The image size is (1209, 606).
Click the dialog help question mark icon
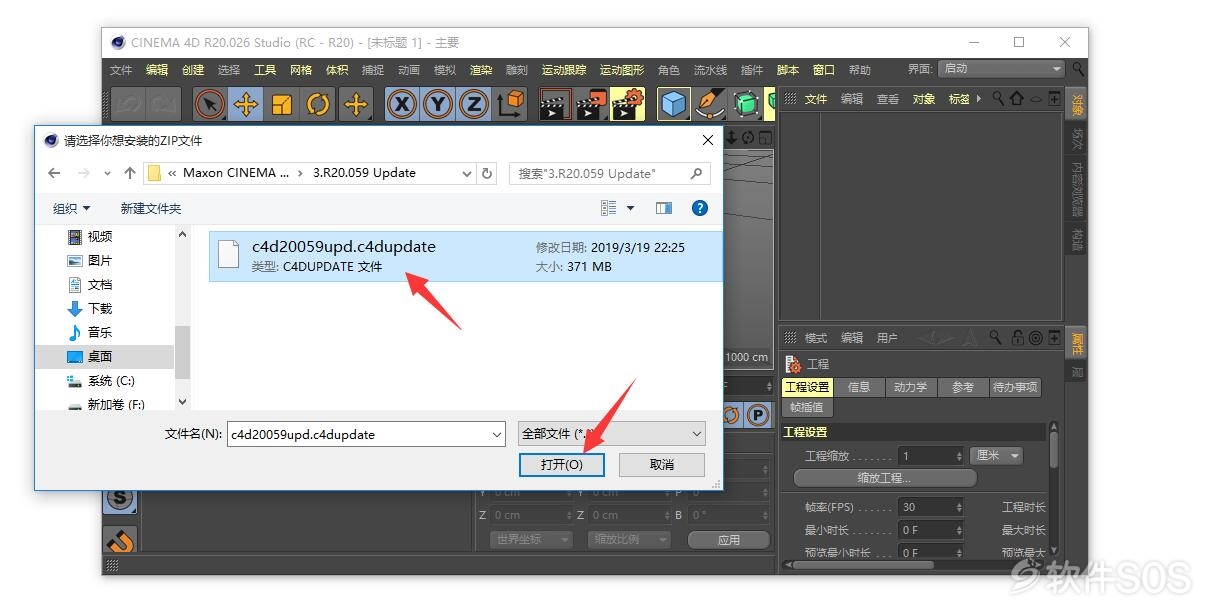coord(700,208)
